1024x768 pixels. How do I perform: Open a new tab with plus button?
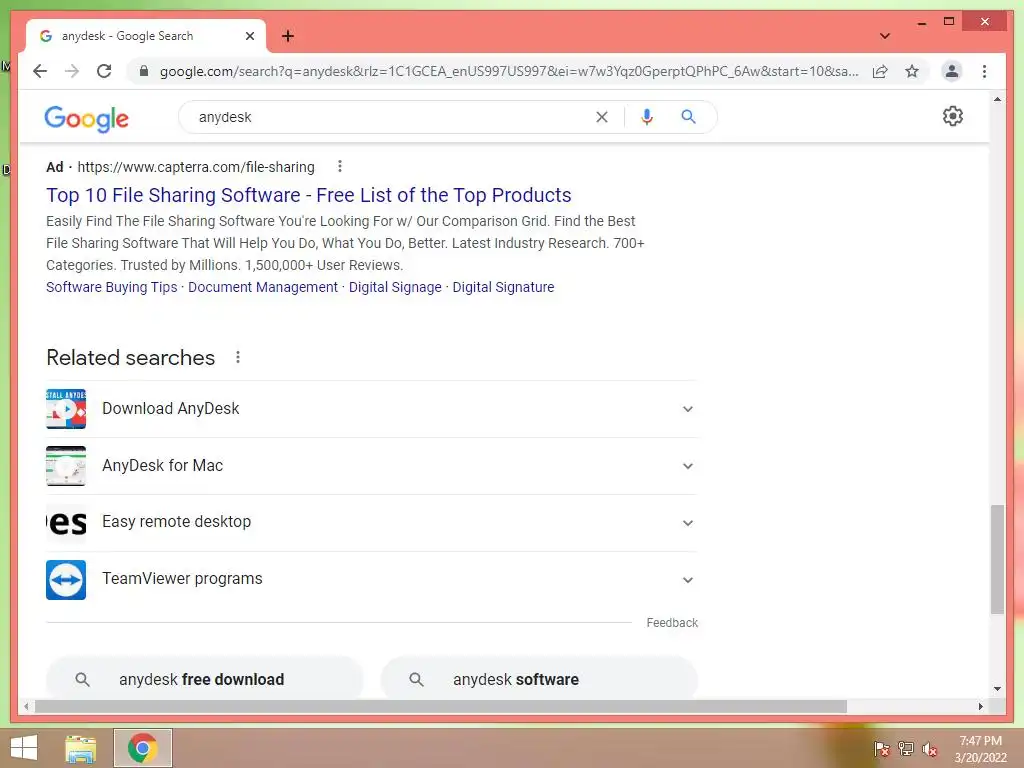[x=287, y=36]
